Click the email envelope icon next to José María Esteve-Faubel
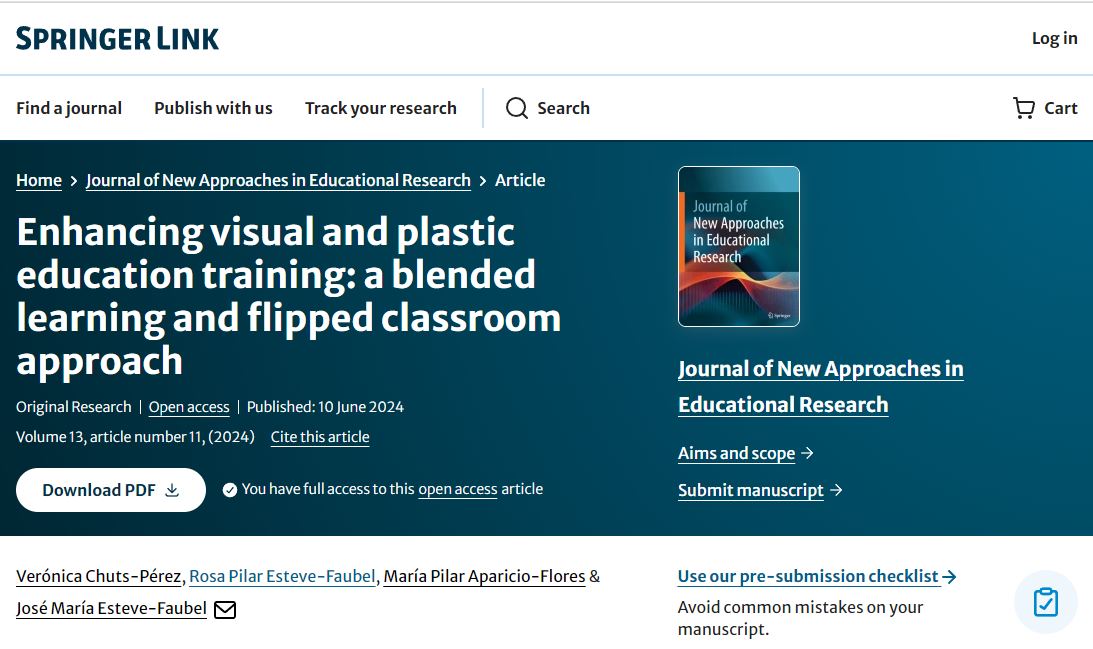This screenshot has height=649, width=1093. 224,610
